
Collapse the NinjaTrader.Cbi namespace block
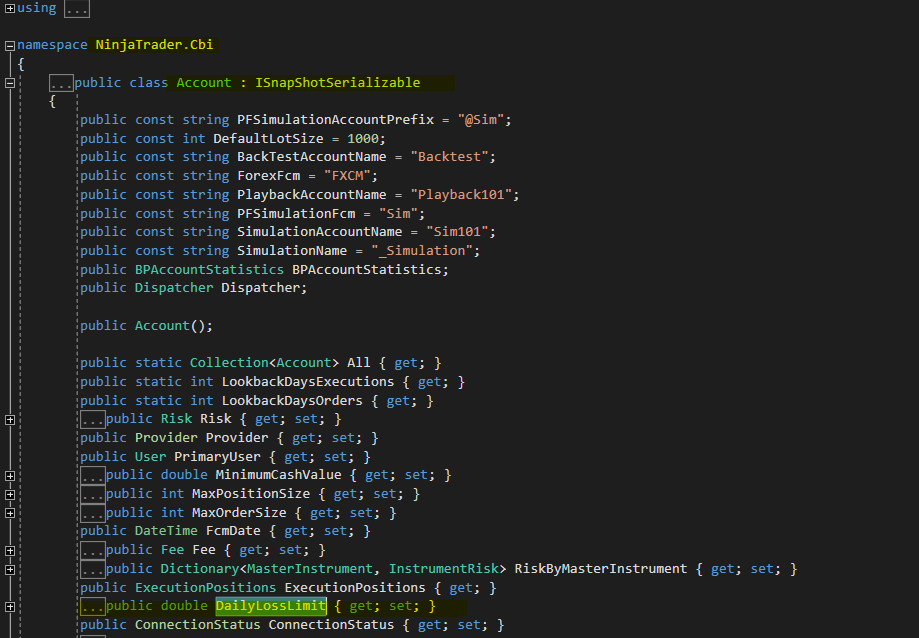click(10, 45)
